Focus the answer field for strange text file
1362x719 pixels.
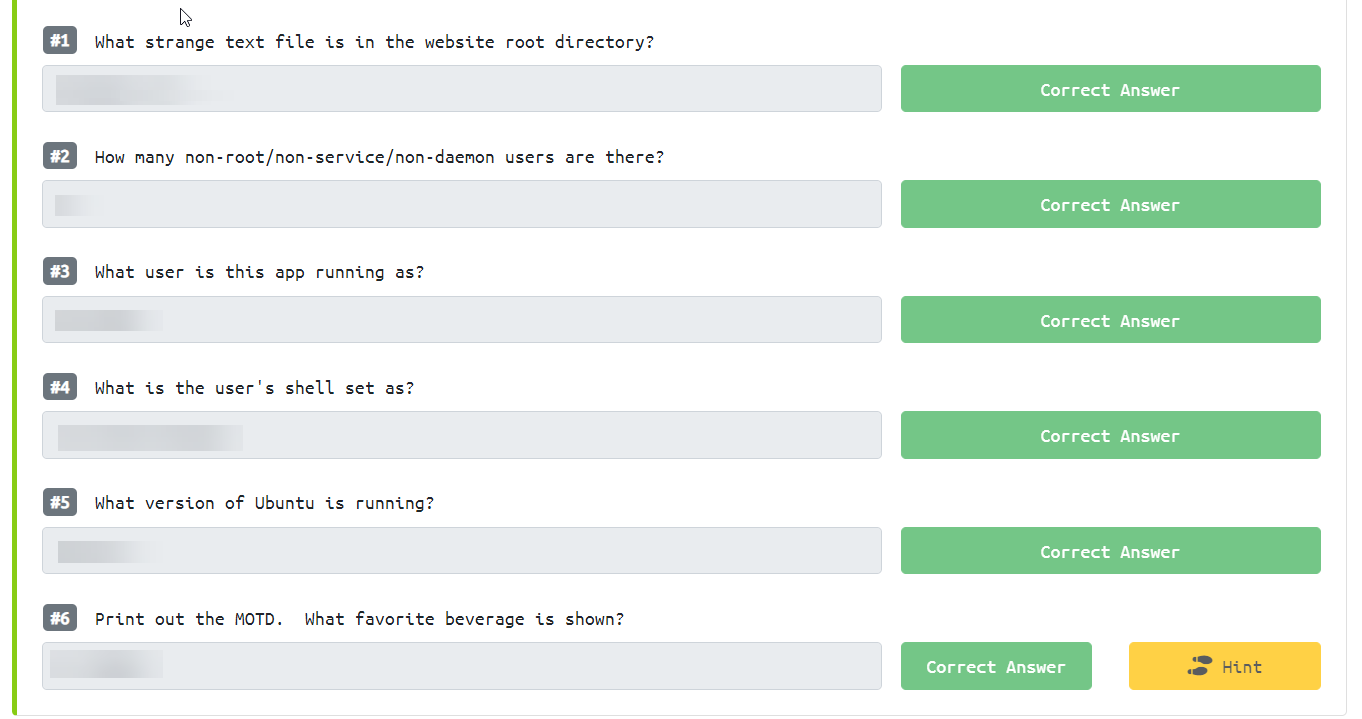click(462, 89)
